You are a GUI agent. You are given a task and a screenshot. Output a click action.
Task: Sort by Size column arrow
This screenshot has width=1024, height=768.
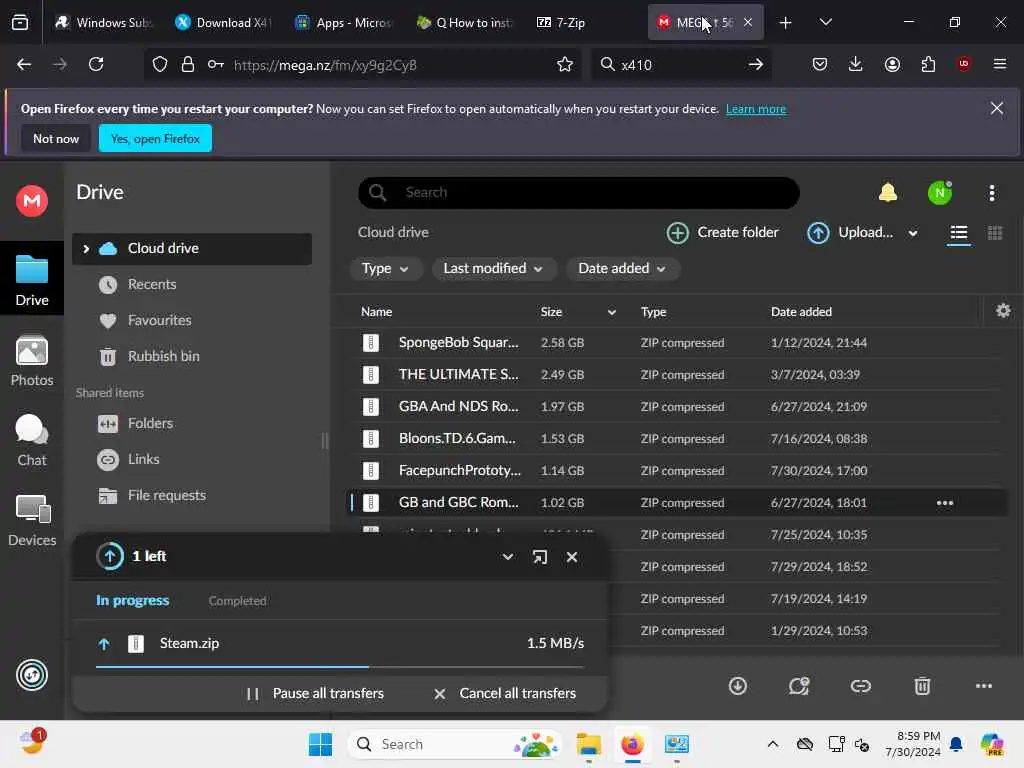[611, 312]
